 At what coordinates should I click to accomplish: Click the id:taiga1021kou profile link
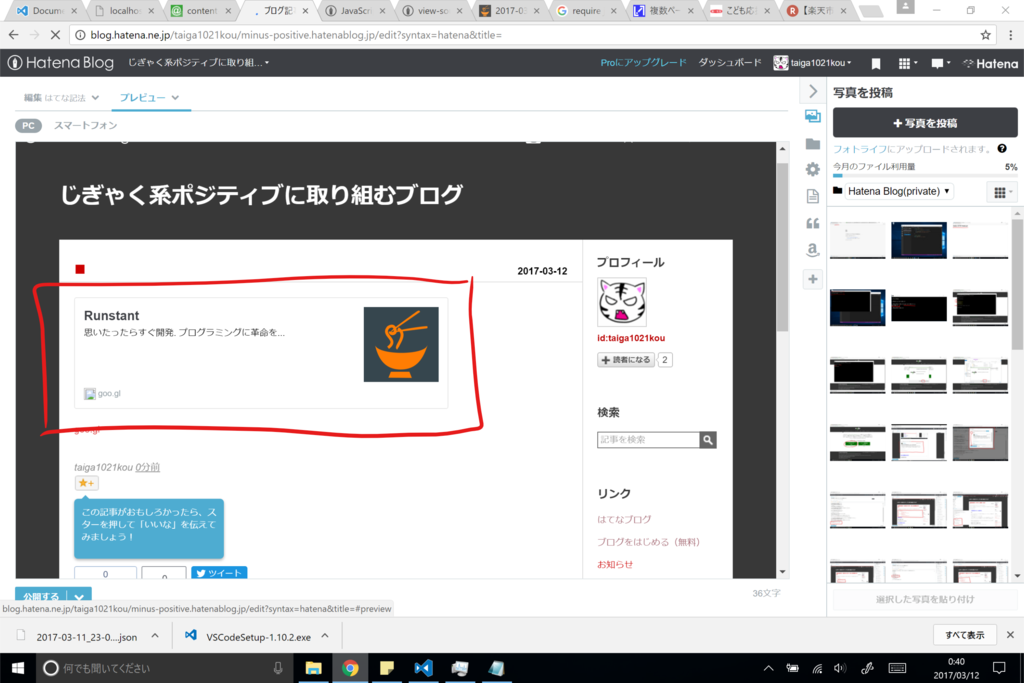[x=631, y=338]
